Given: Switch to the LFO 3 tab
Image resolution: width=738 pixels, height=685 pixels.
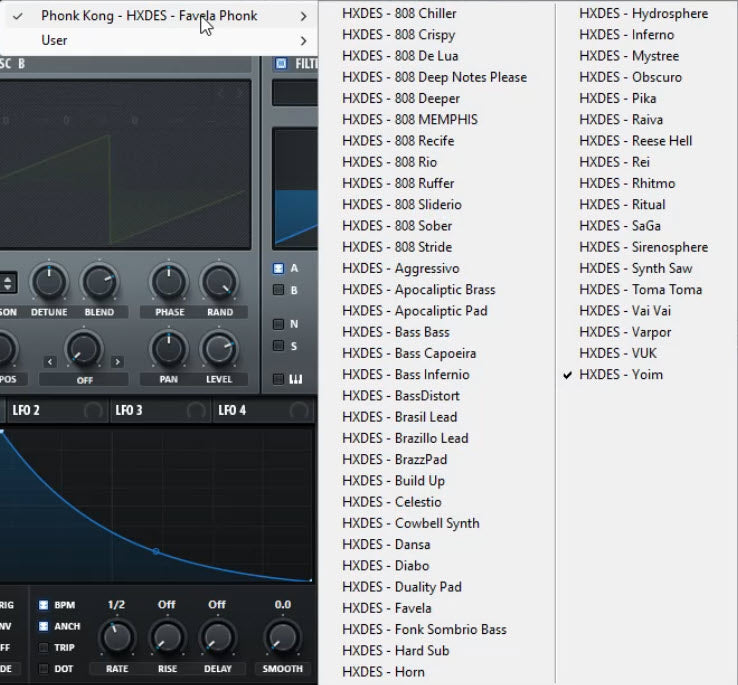Looking at the screenshot, I should [x=129, y=410].
